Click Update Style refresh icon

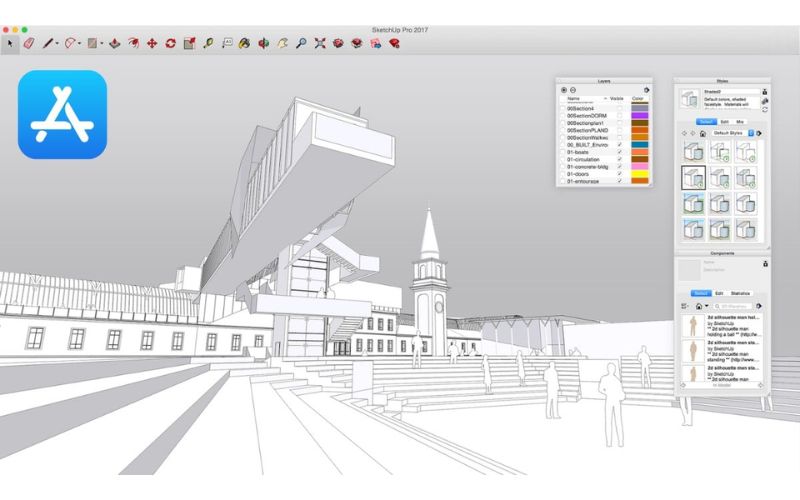tap(764, 110)
